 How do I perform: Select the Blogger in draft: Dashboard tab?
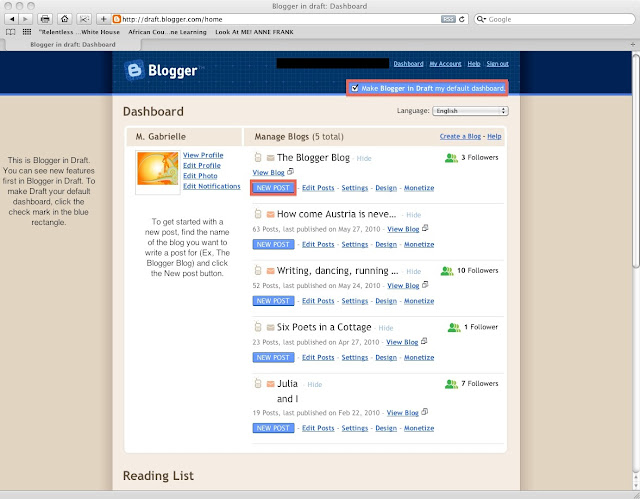pyautogui.click(x=73, y=44)
